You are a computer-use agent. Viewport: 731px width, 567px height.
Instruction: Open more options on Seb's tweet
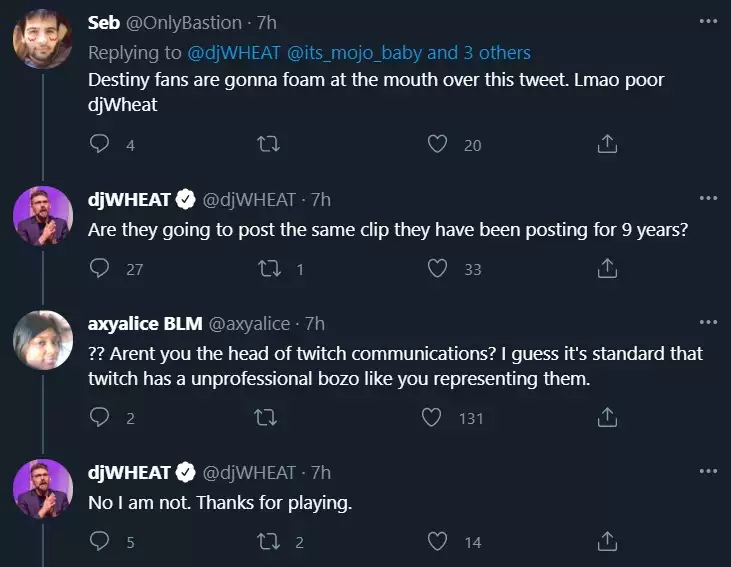click(708, 21)
